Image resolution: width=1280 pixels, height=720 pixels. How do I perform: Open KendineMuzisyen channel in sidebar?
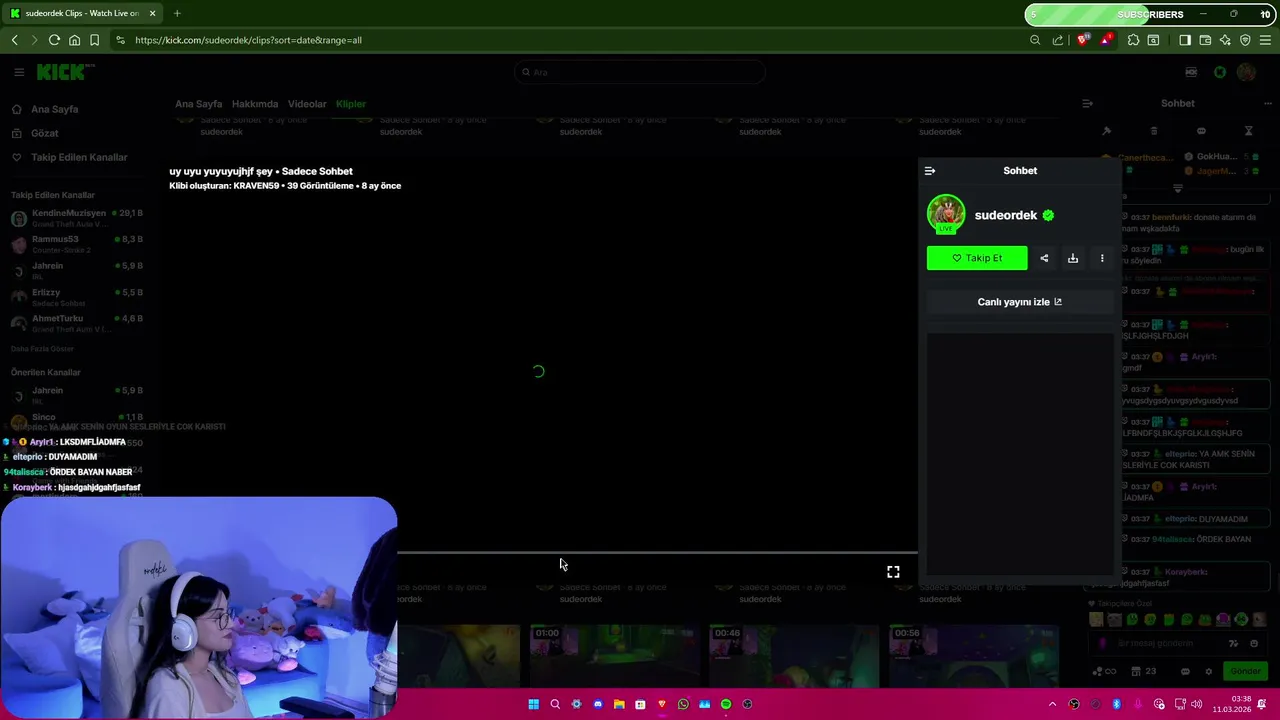click(x=77, y=217)
